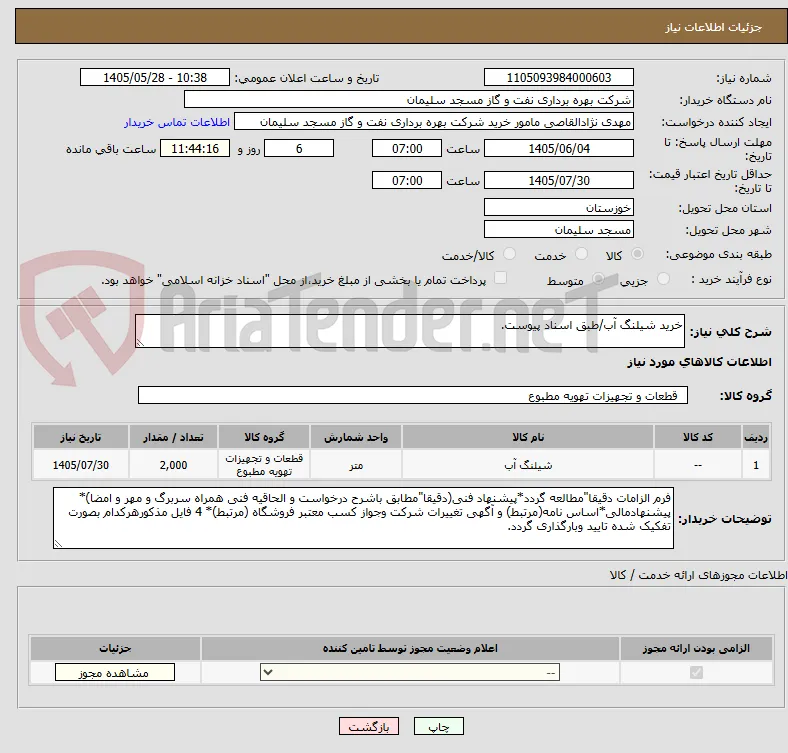Click the remaining days field showing 6

point(299,148)
